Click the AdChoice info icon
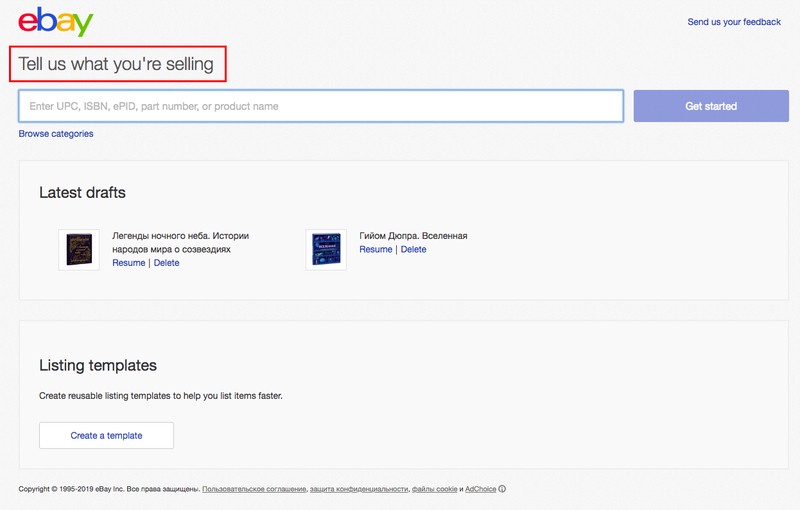Screen dimensions: 800x510 tap(502, 489)
